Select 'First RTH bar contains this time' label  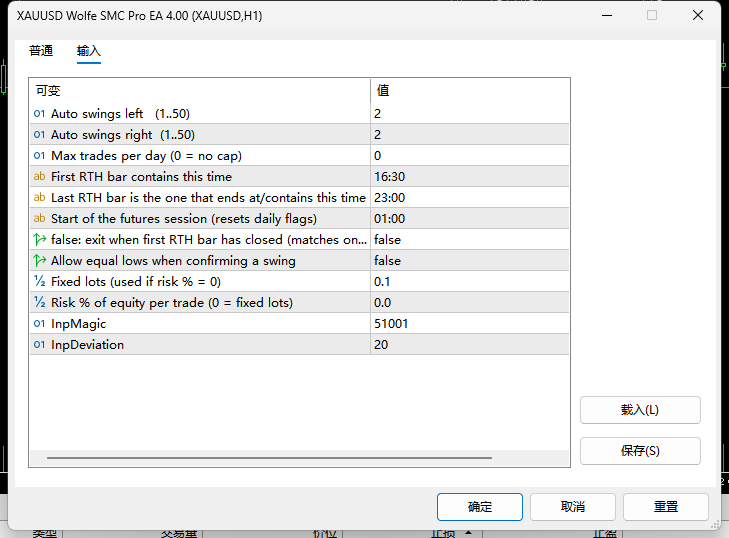tap(141, 176)
